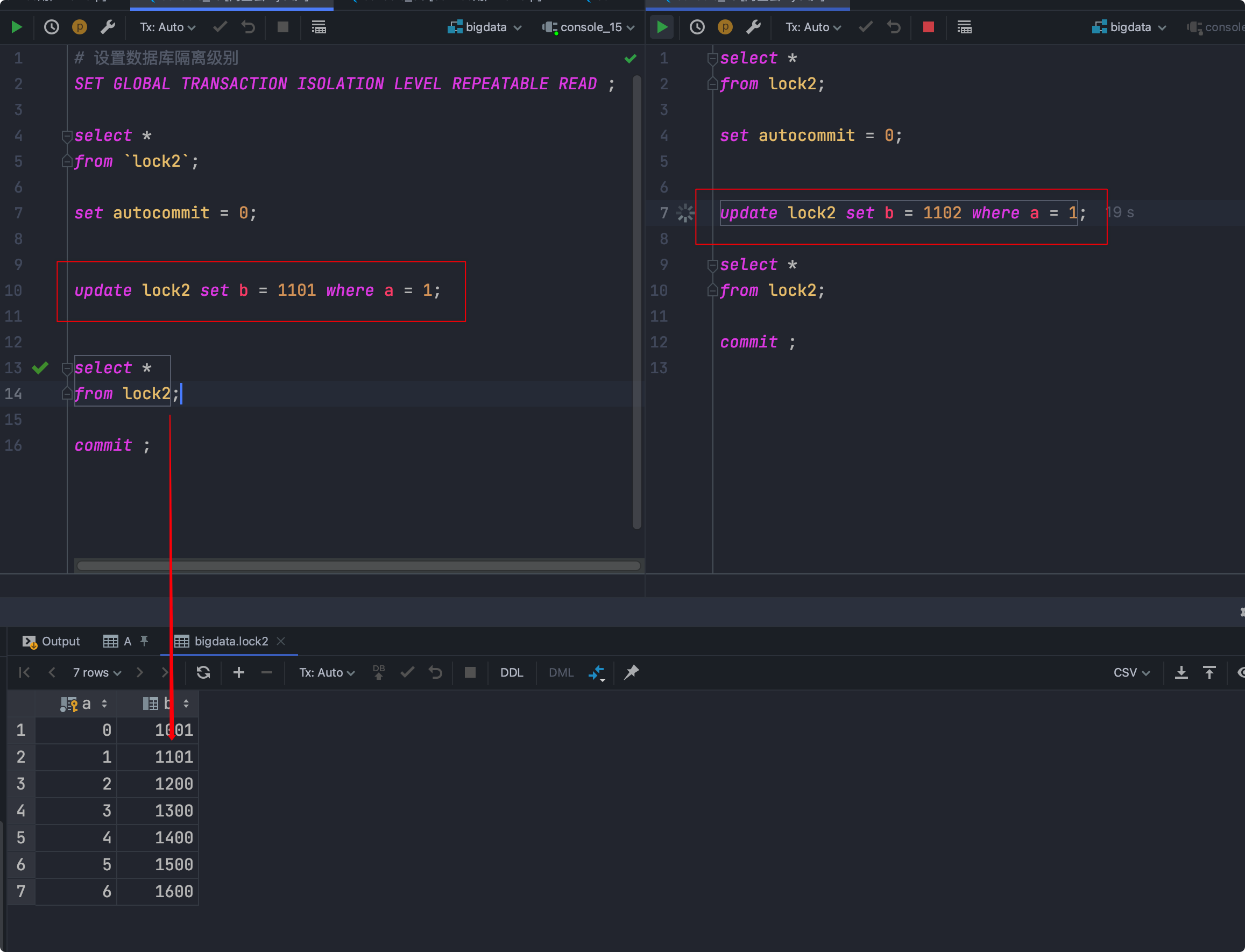The image size is (1245, 952).
Task: Run query in left console editor
Action: click(x=17, y=27)
